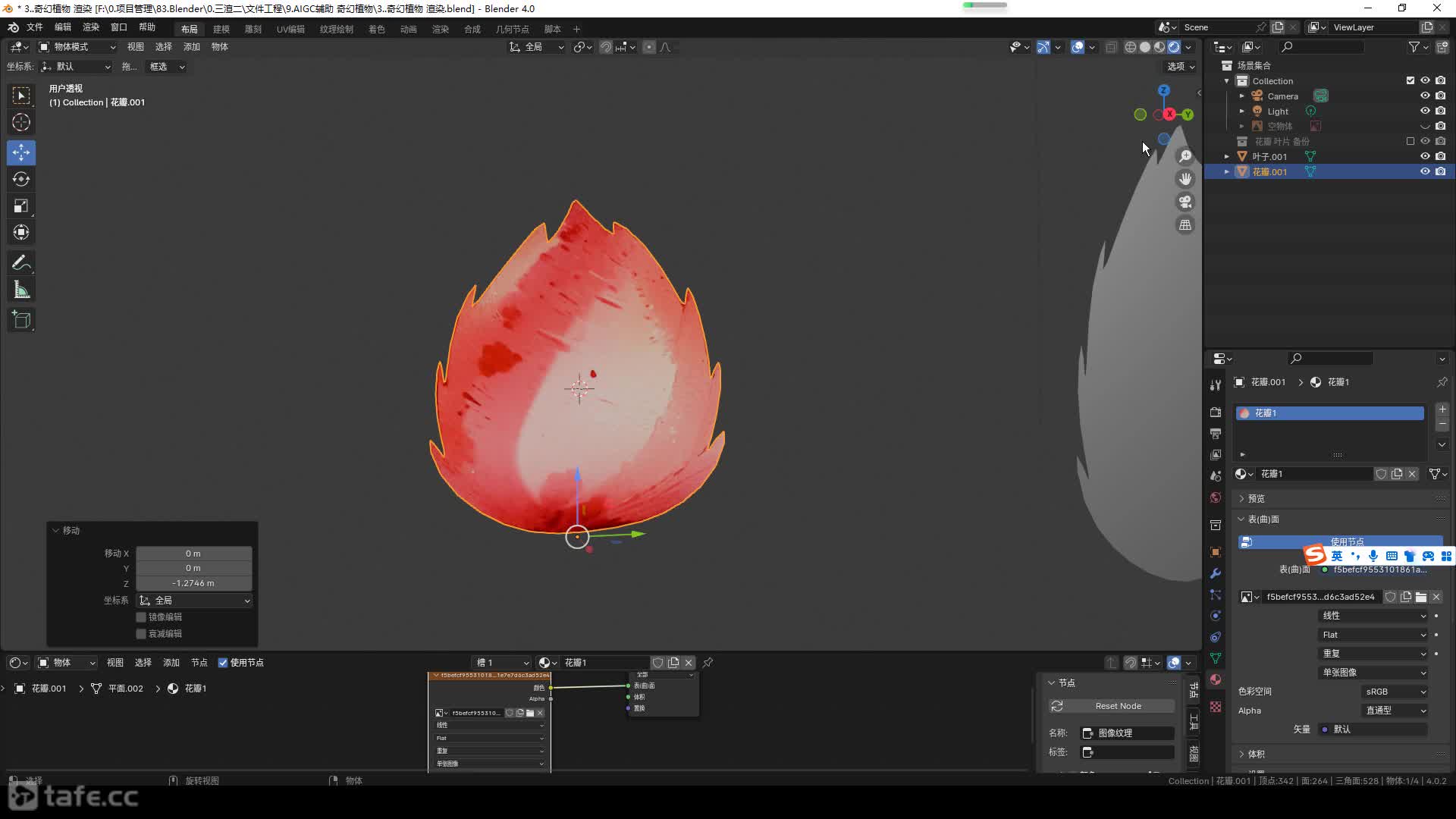The height and width of the screenshot is (819, 1456).
Task: Select the Box Select tool in toolbar
Action: (21, 96)
